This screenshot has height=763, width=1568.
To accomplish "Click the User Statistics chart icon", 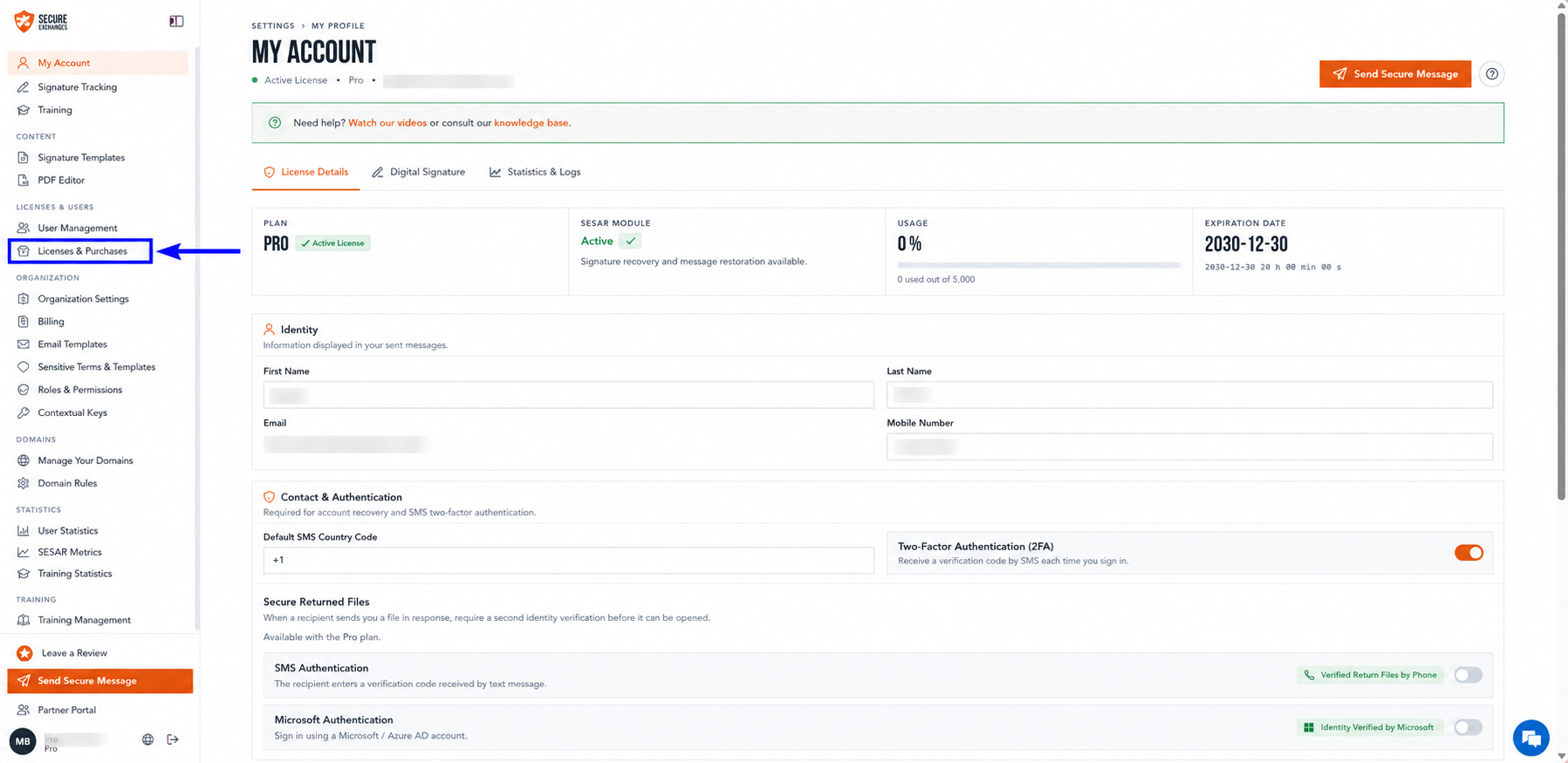I will [24, 531].
